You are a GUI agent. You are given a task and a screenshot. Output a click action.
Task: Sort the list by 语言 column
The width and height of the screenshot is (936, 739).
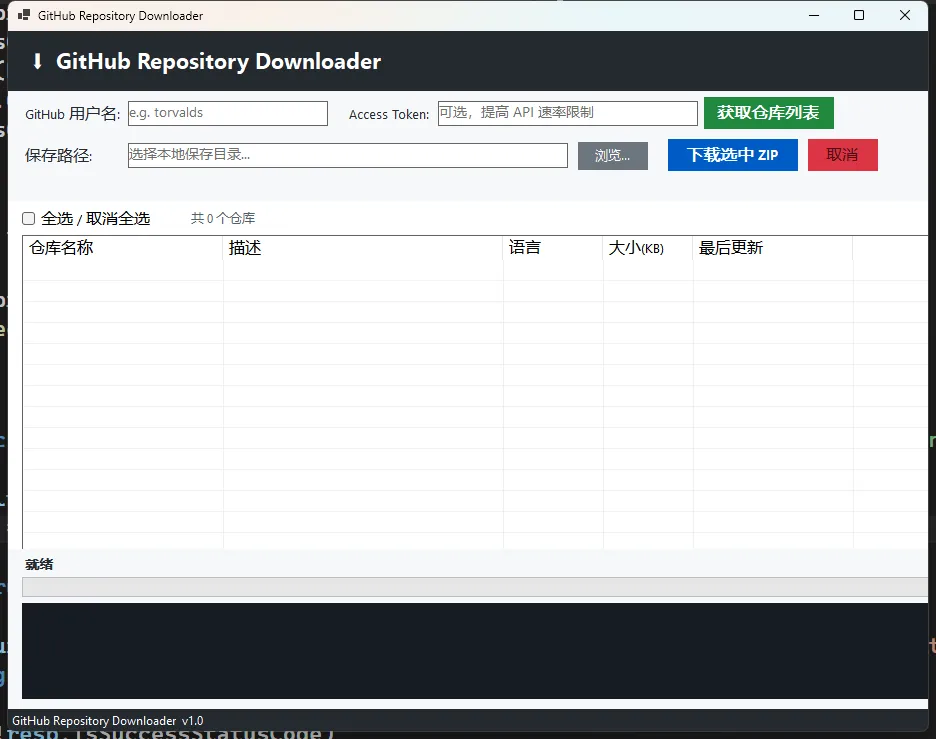552,248
